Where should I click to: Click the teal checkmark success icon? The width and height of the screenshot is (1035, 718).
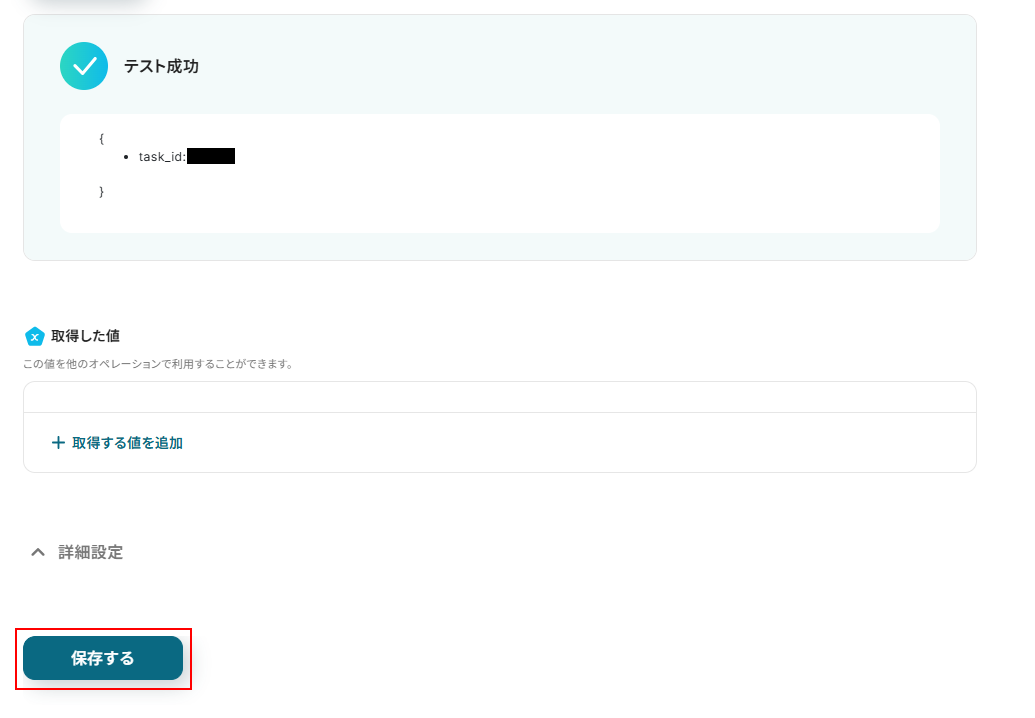(84, 66)
